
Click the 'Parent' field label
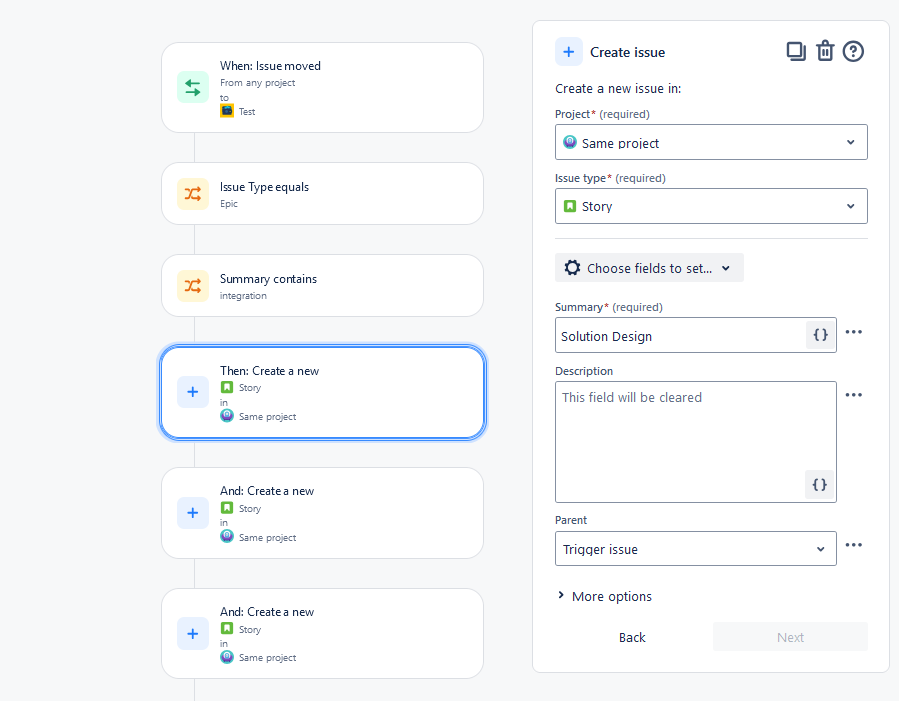click(x=570, y=520)
